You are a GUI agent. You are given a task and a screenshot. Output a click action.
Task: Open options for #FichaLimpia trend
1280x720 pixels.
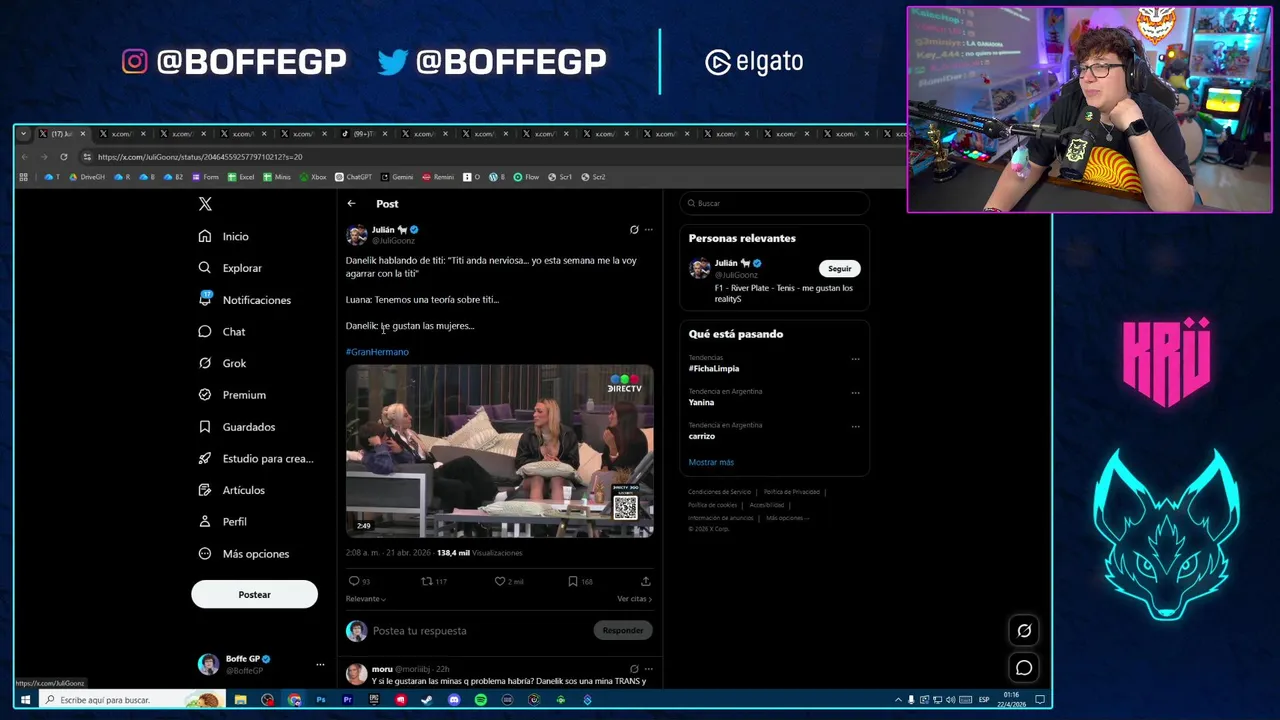[855, 359]
